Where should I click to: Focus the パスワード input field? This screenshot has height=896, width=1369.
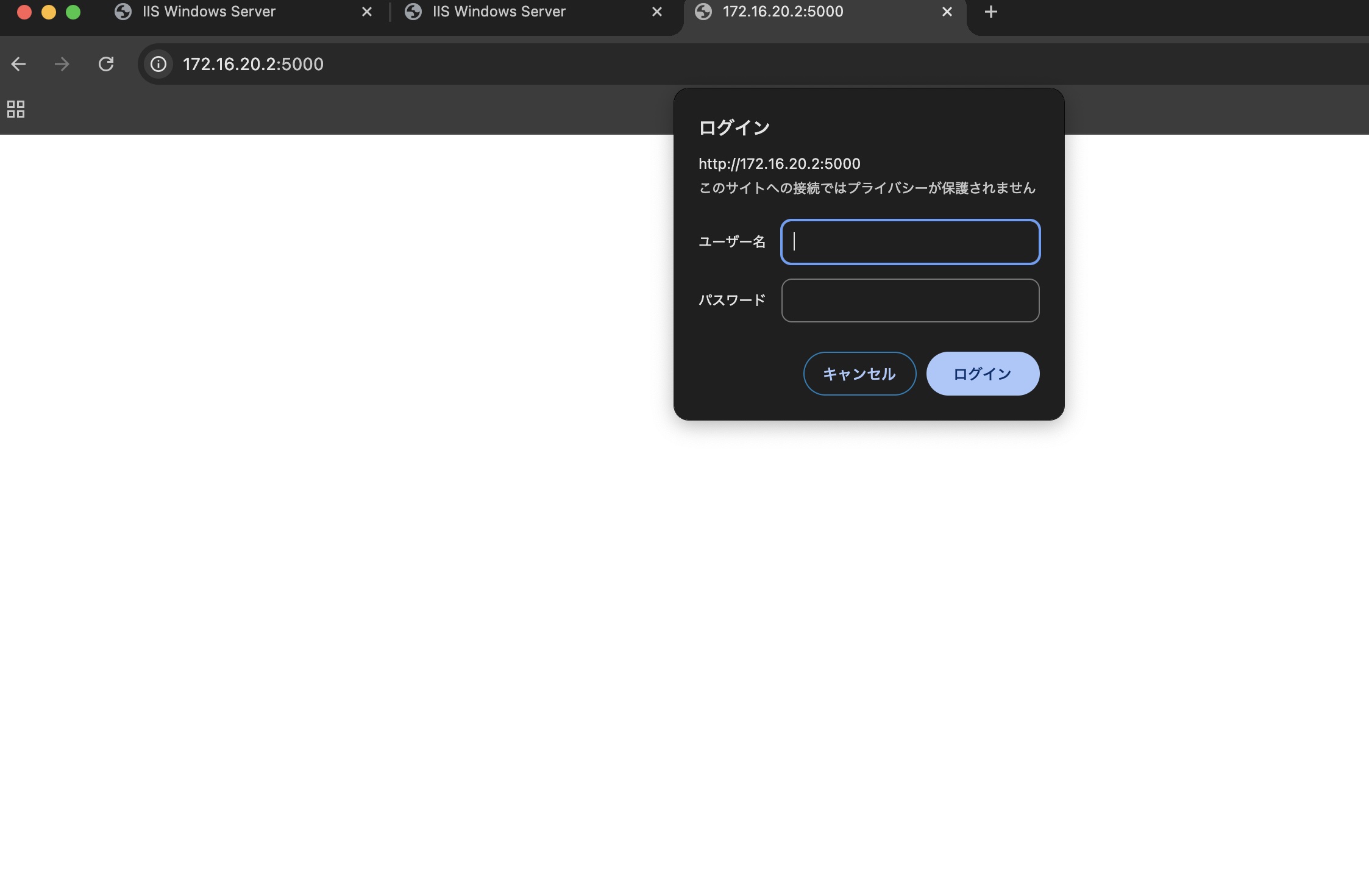[910, 300]
